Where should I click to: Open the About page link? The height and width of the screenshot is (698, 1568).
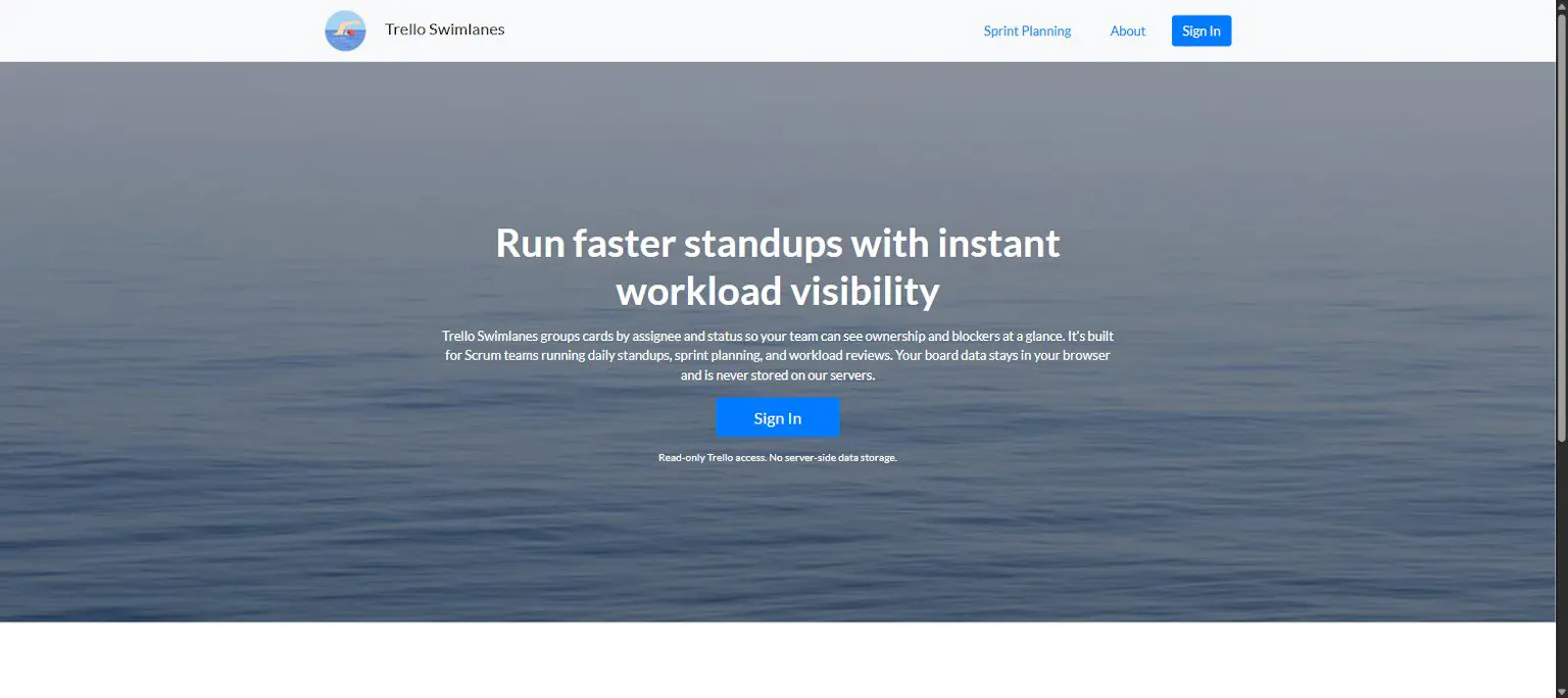click(x=1127, y=31)
